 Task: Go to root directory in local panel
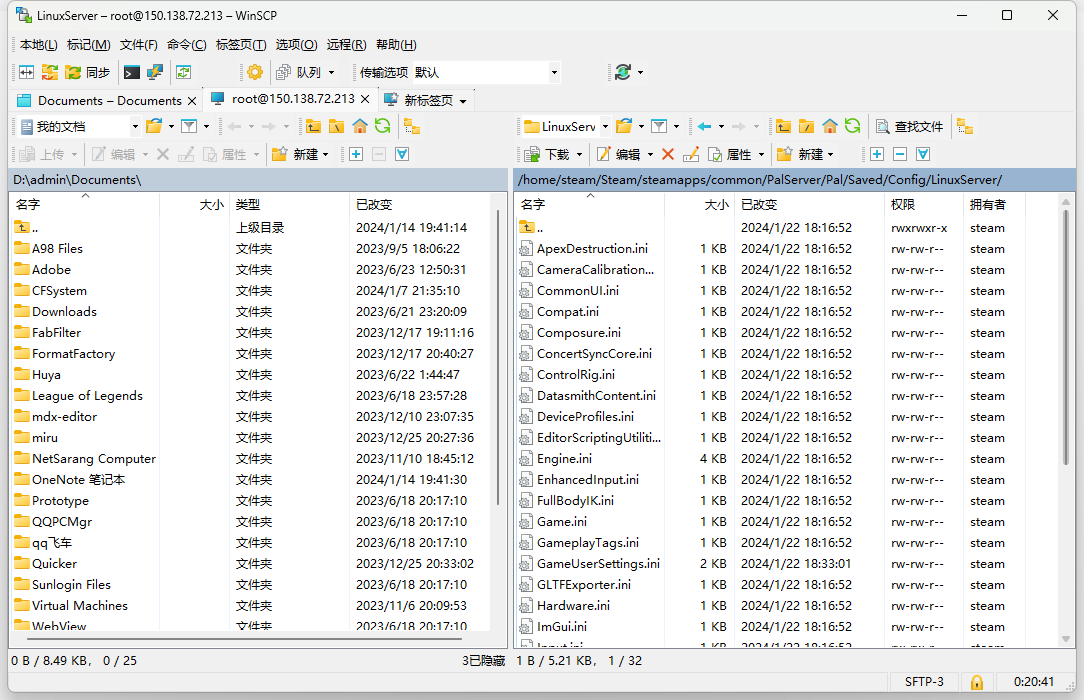tap(336, 126)
